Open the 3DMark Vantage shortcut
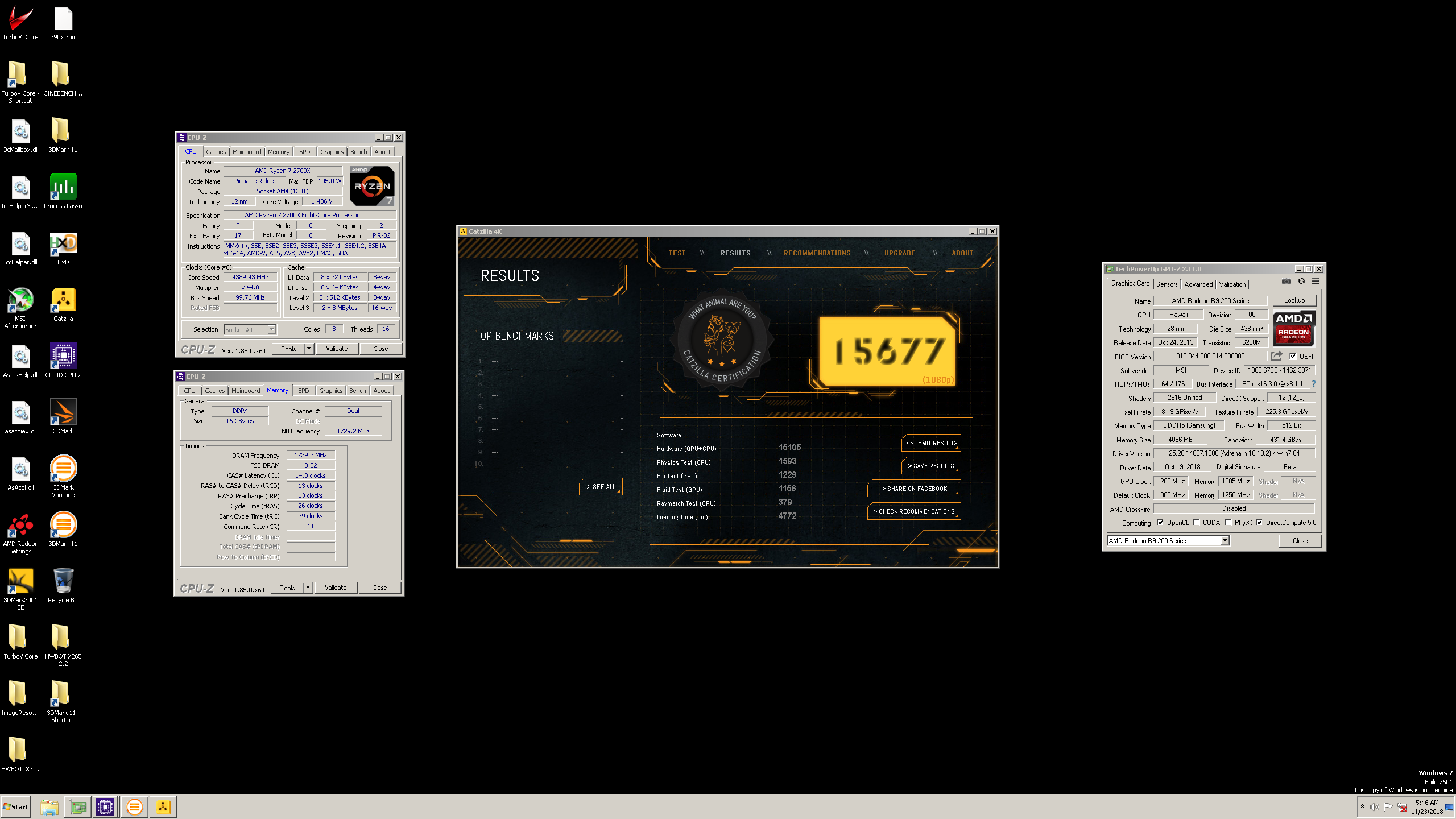Viewport: 1456px width, 819px height. coord(63,477)
